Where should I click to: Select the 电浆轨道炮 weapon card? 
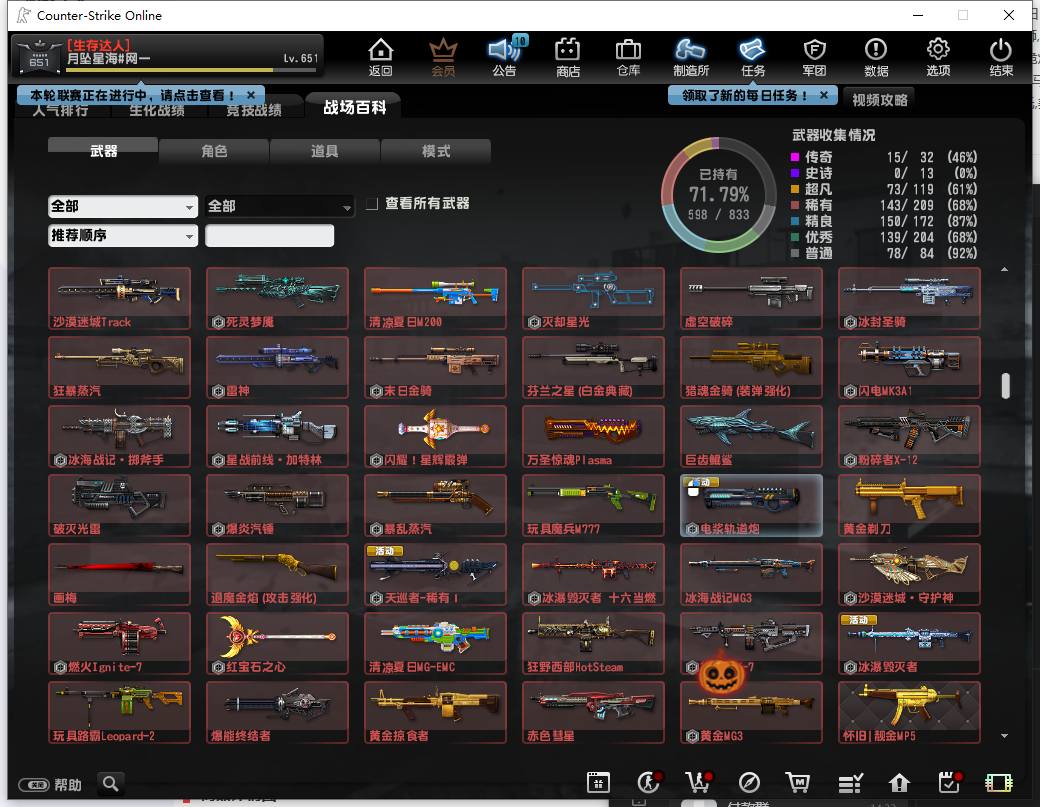(x=751, y=505)
